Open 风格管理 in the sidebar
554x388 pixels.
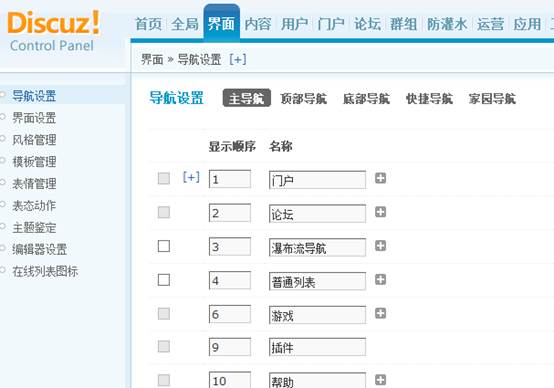pos(34,140)
